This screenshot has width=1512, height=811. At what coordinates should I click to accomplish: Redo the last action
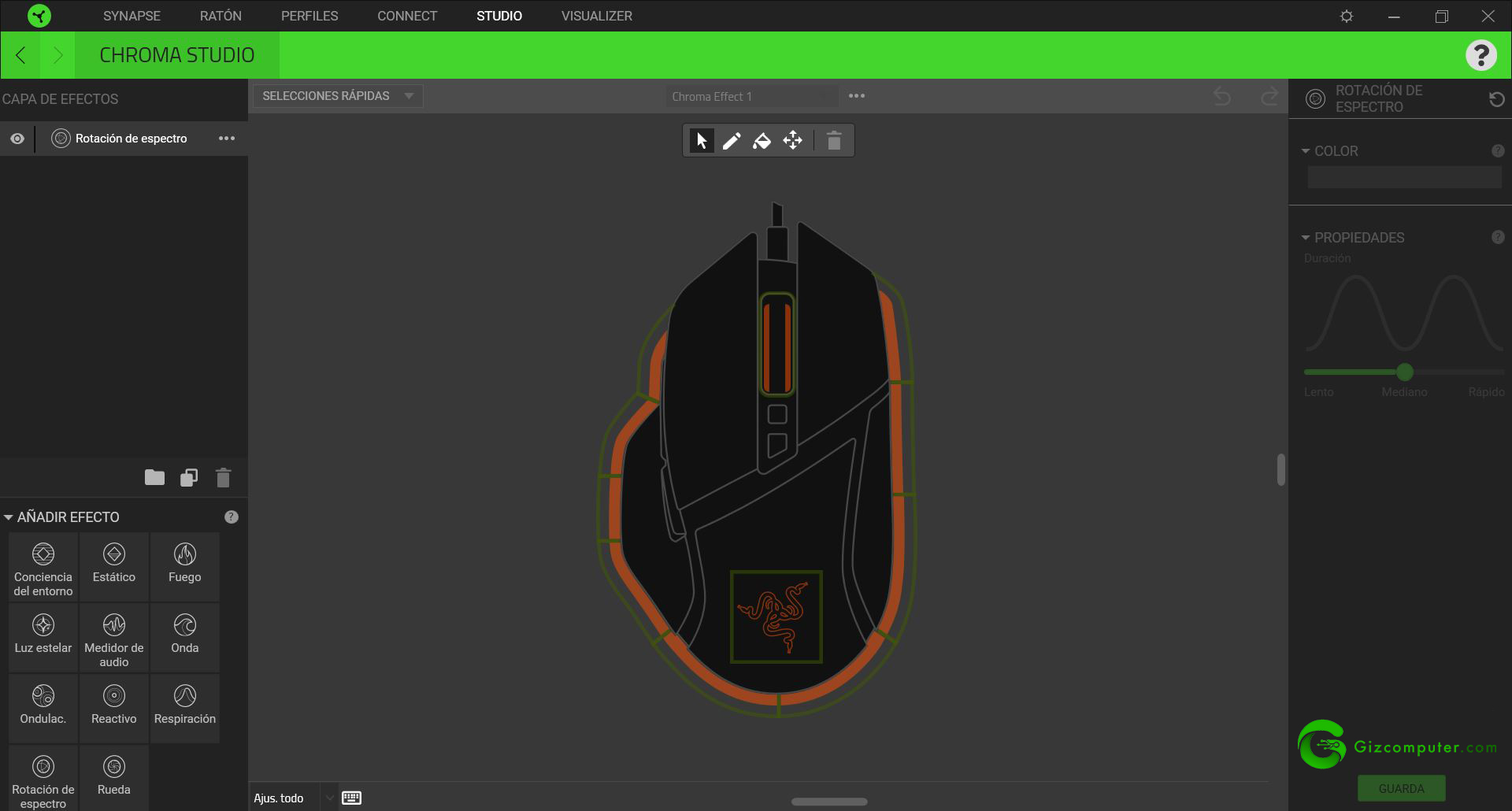1269,96
